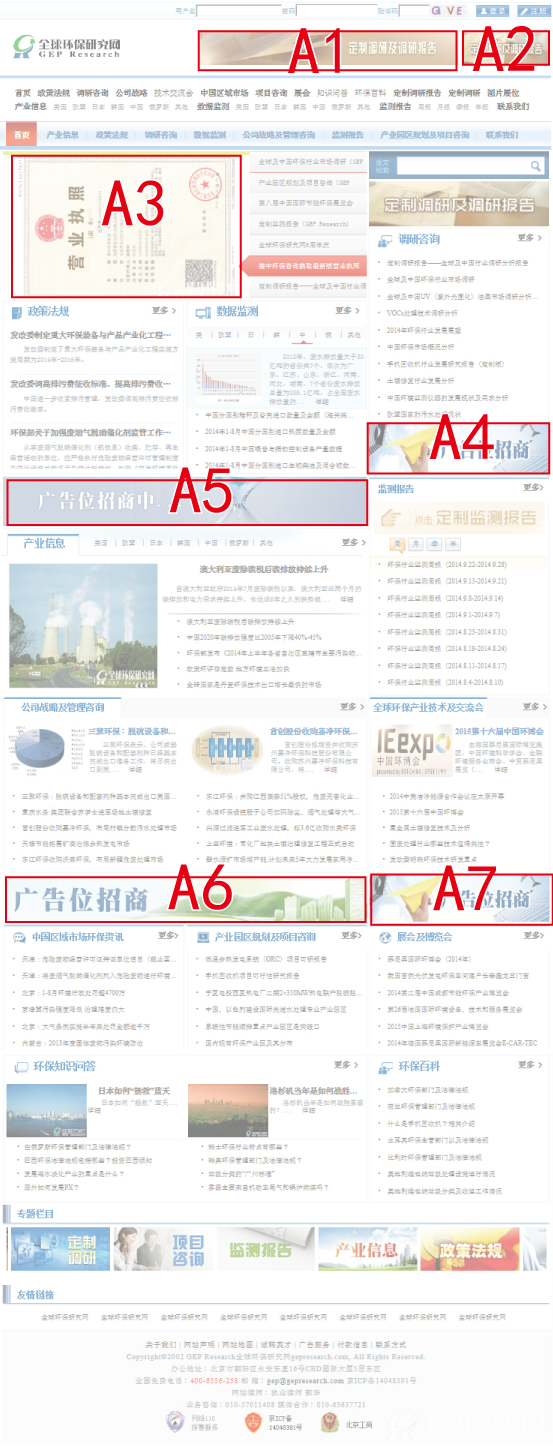Open 数据监测 tab in navigation bar

point(209,134)
